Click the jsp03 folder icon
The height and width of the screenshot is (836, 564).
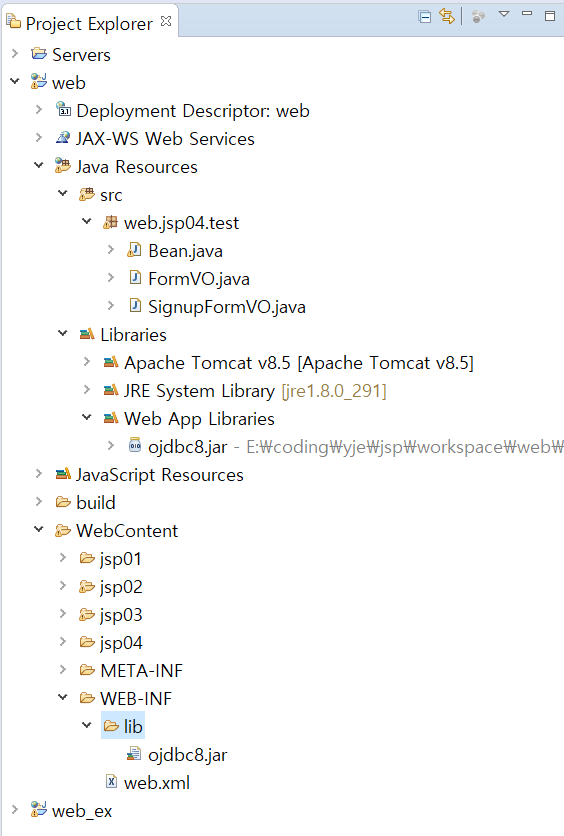tap(87, 614)
